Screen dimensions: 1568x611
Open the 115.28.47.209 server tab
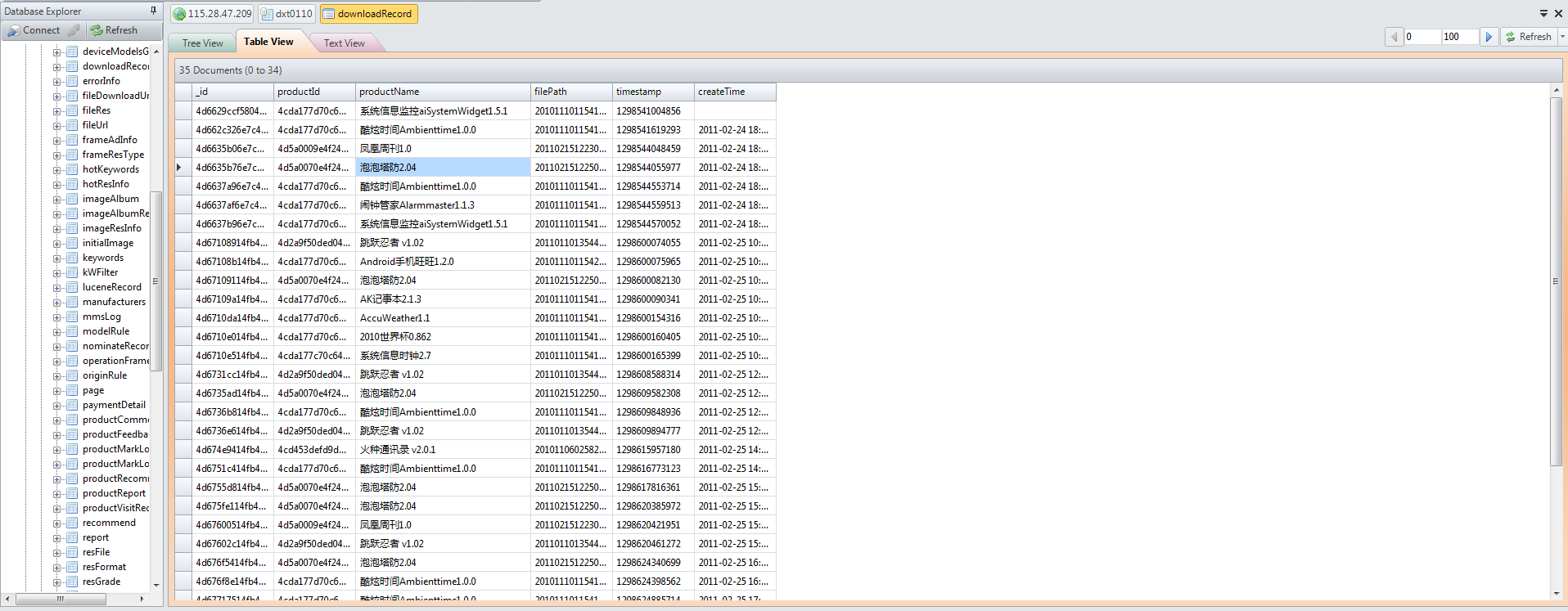tap(213, 14)
